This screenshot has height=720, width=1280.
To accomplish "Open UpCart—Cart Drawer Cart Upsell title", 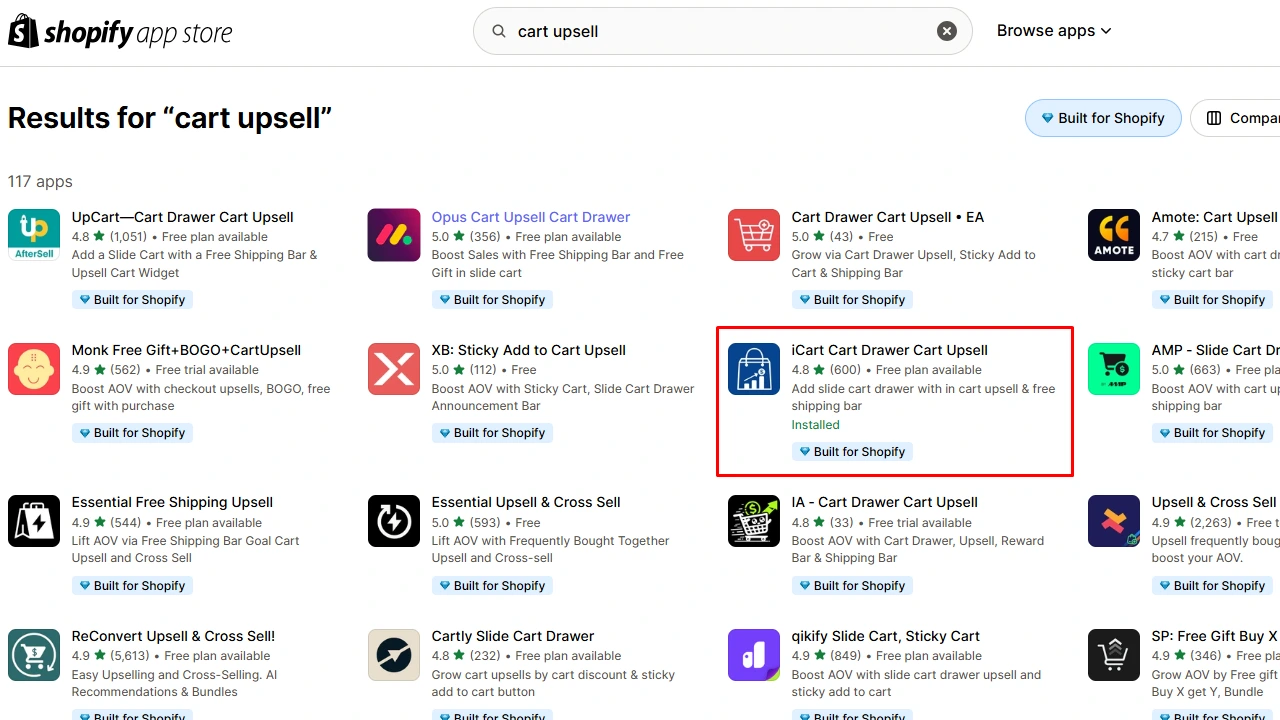I will coord(183,217).
